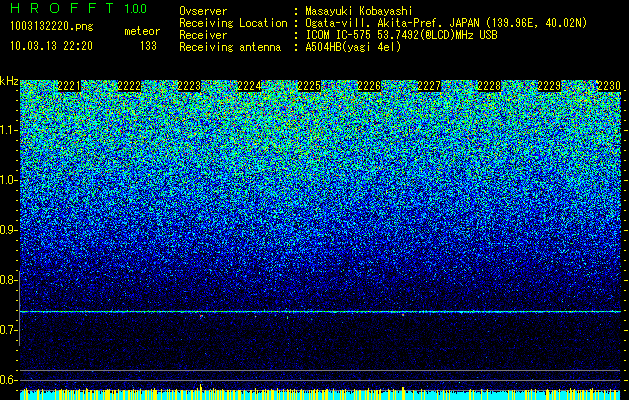Click the 2228 time marker
Screen dimensions: 629x400
489,86
